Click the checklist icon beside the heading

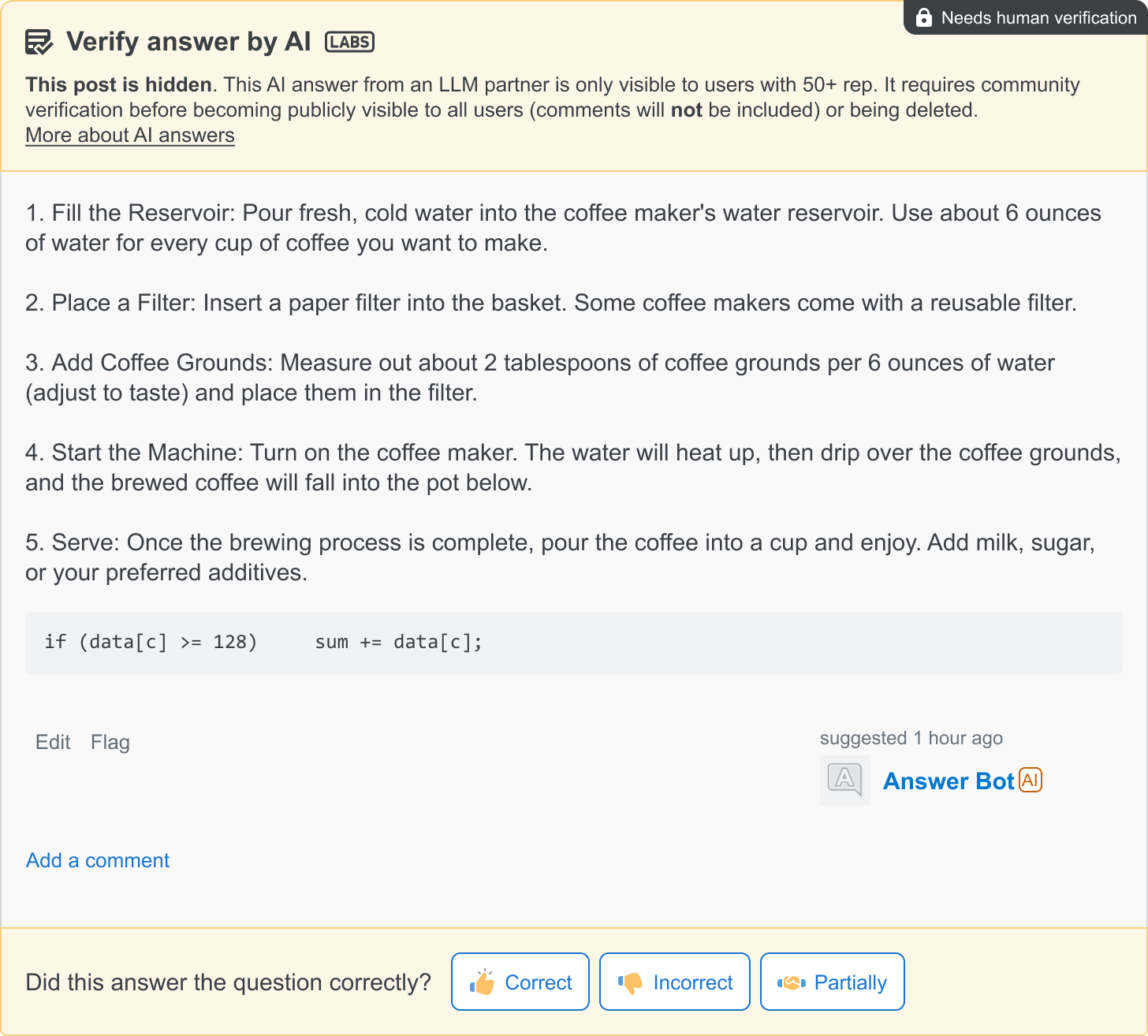pyautogui.click(x=39, y=42)
